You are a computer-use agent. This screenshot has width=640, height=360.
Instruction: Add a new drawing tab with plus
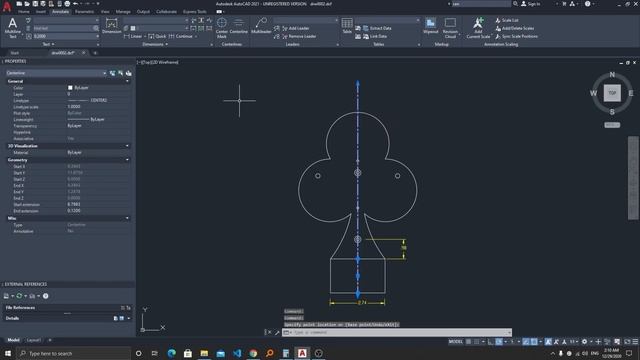point(95,53)
